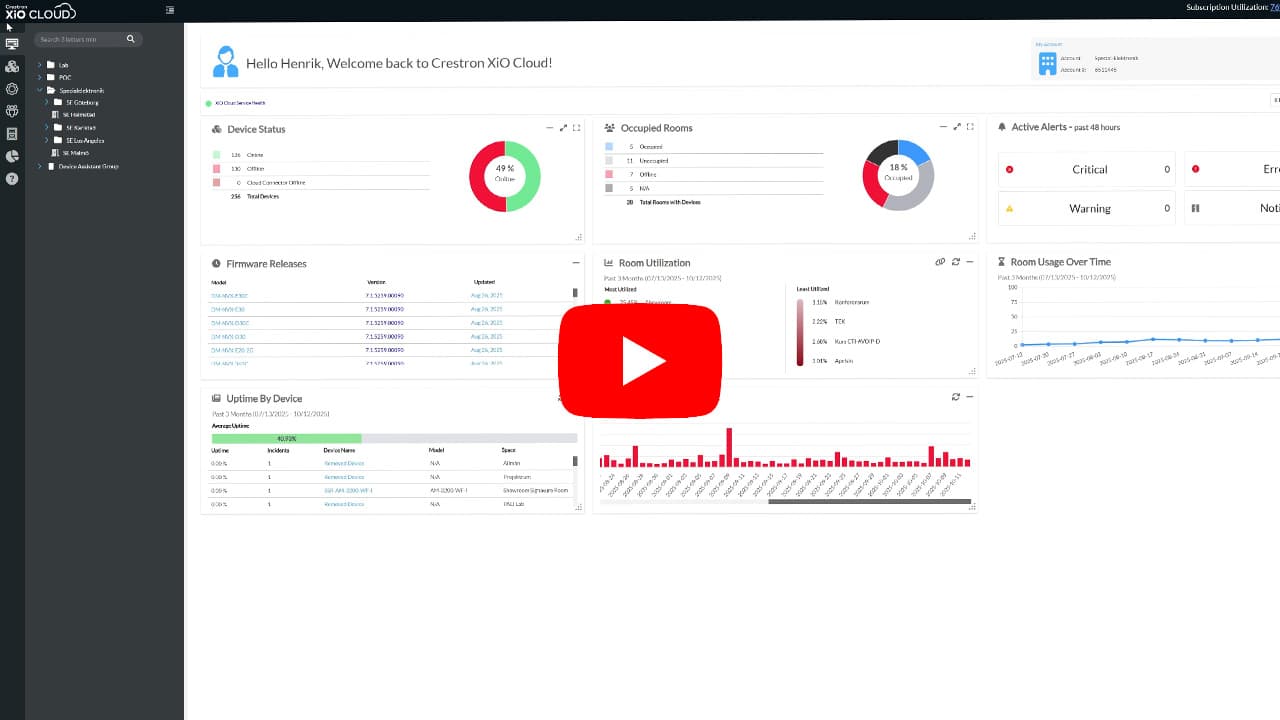1280x720 pixels.
Task: Collapse the Specialelektronik folder
Action: [x=40, y=90]
